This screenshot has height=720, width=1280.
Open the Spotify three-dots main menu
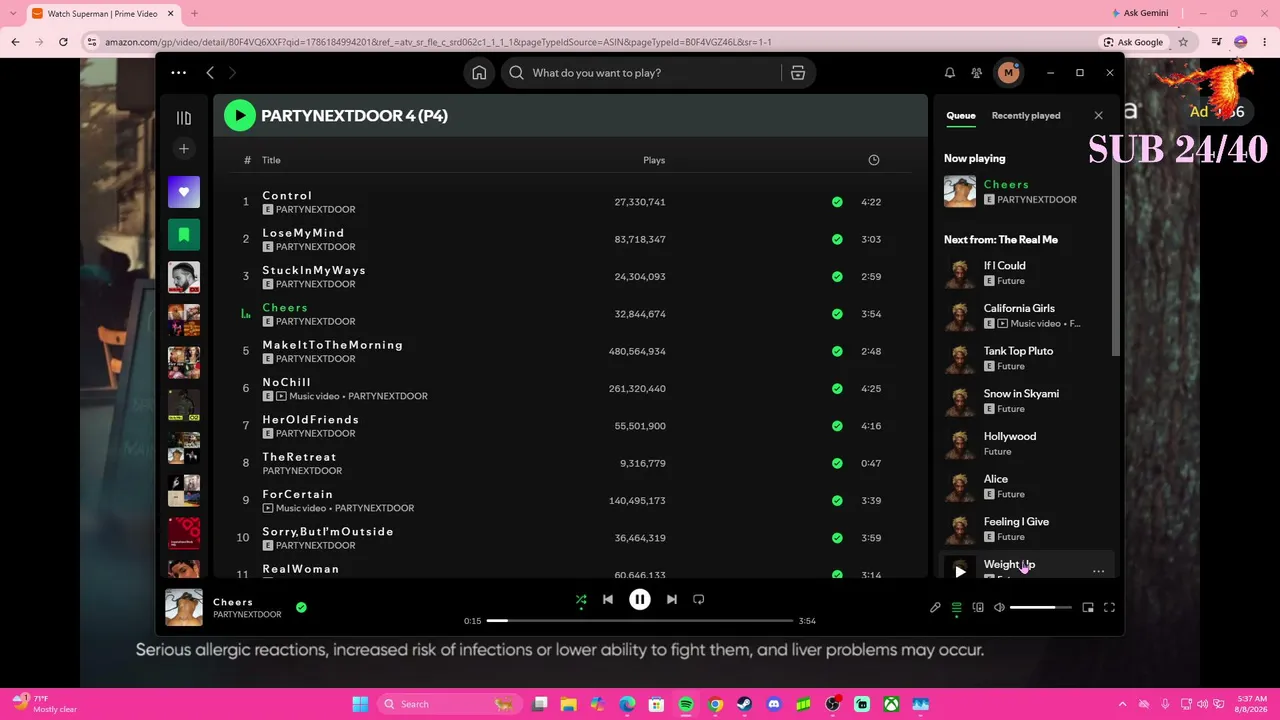coord(179,73)
